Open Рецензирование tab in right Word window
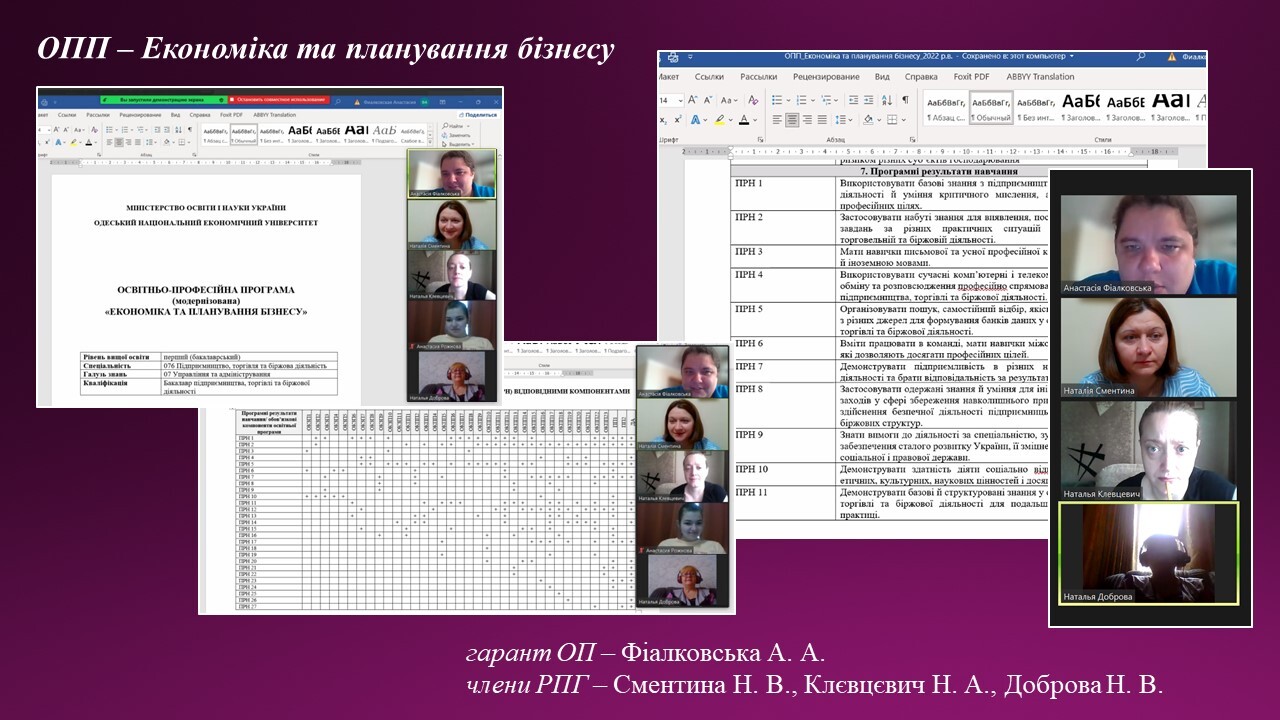Image resolution: width=1280 pixels, height=720 pixels. (x=825, y=77)
